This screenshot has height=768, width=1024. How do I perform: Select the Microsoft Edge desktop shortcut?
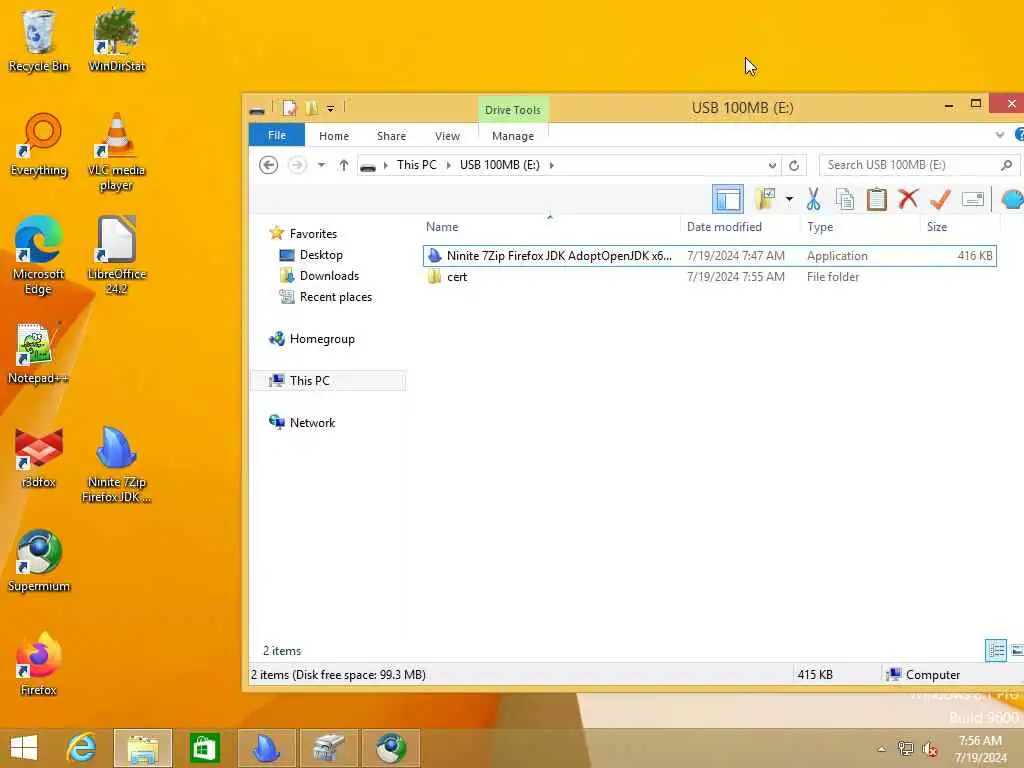tap(39, 255)
